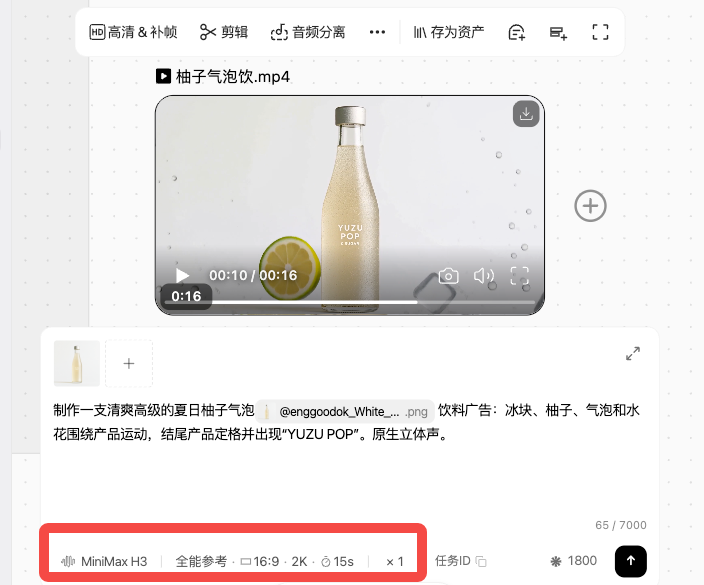The image size is (704, 585).
Task: Open the MiniMax H3 model selector
Action: [104, 561]
